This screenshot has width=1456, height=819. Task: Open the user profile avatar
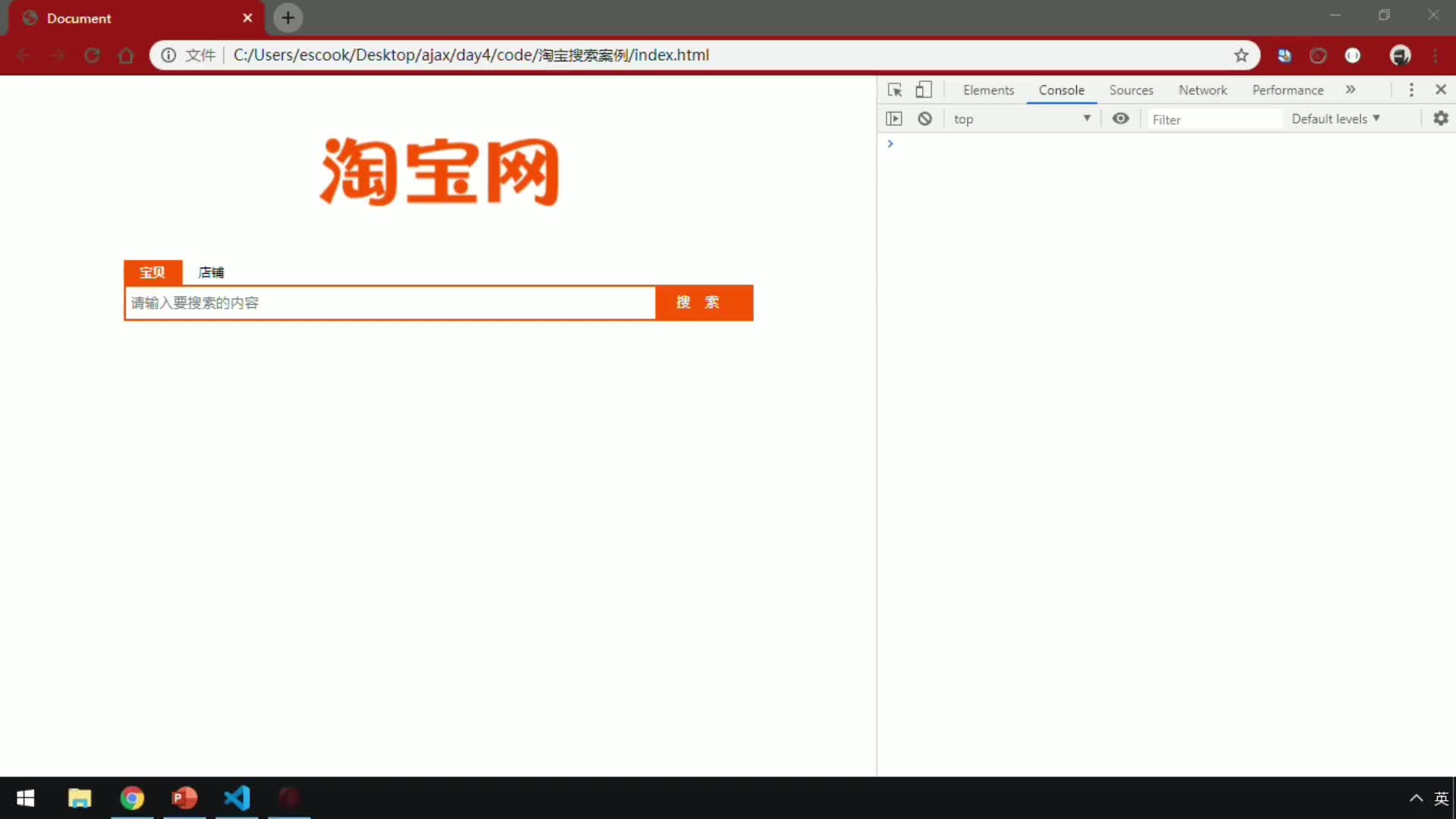click(x=1400, y=55)
